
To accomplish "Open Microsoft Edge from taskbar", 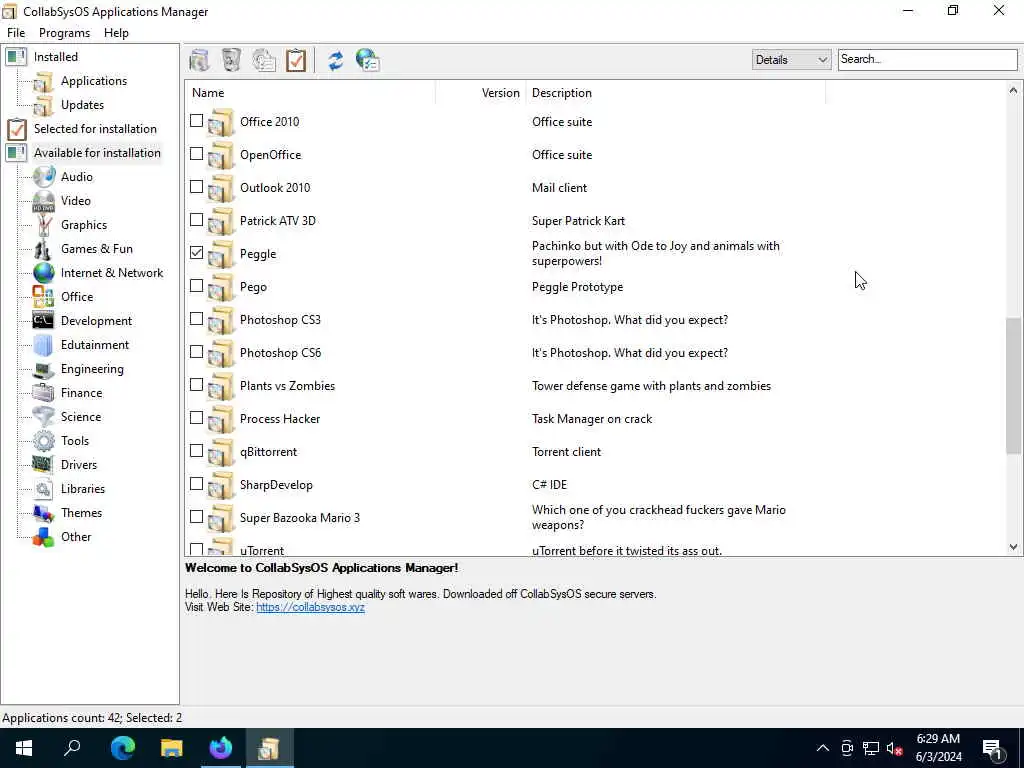I will 122,748.
